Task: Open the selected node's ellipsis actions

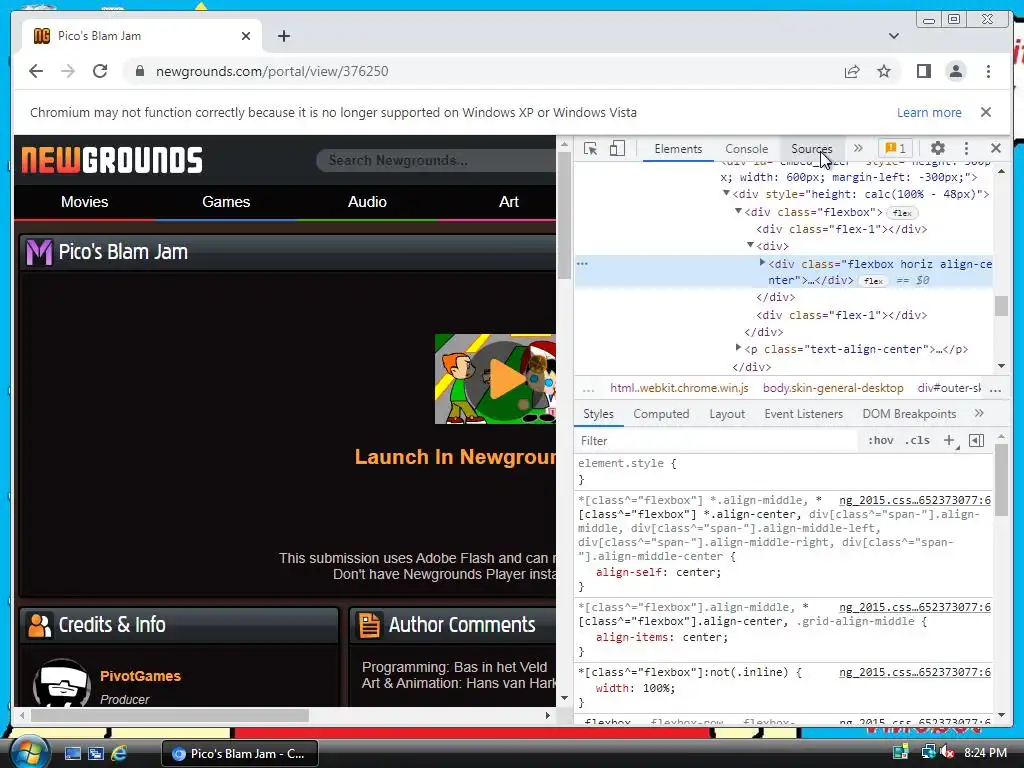Action: point(583,264)
